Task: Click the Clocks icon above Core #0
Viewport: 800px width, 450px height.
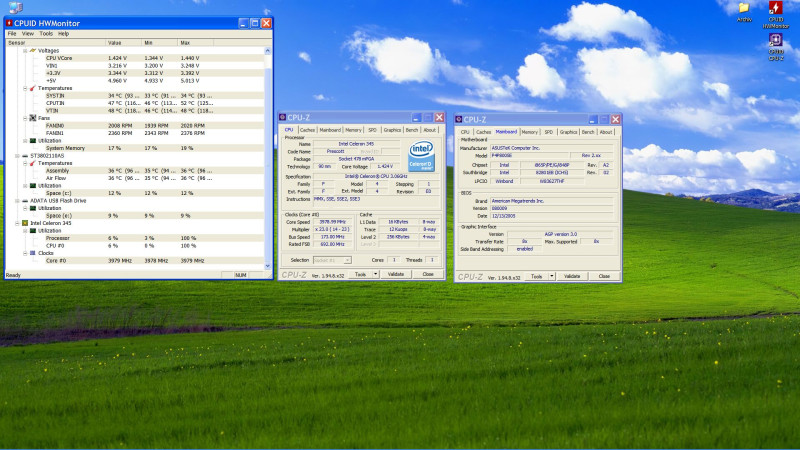Action: 33,253
